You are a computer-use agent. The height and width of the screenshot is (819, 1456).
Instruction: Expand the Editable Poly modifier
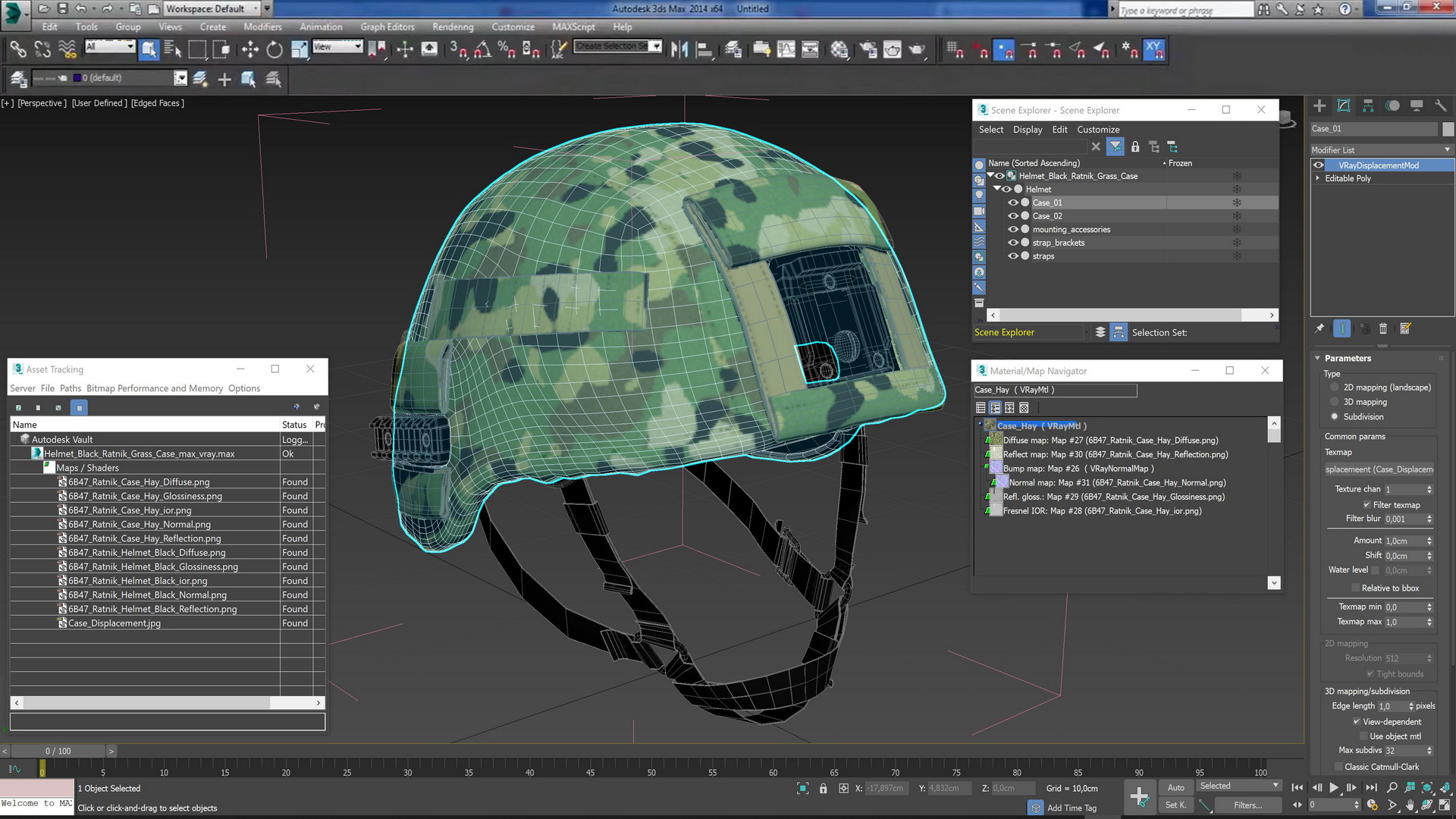(1317, 179)
